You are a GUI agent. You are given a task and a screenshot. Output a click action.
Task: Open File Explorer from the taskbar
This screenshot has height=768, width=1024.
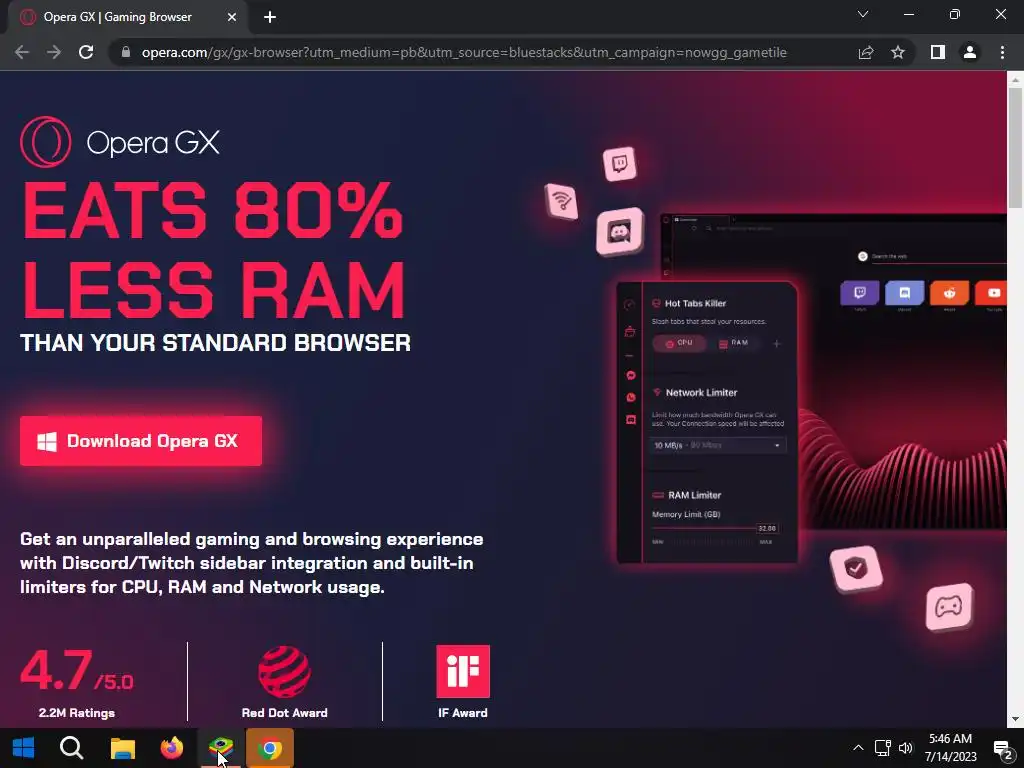(x=122, y=748)
